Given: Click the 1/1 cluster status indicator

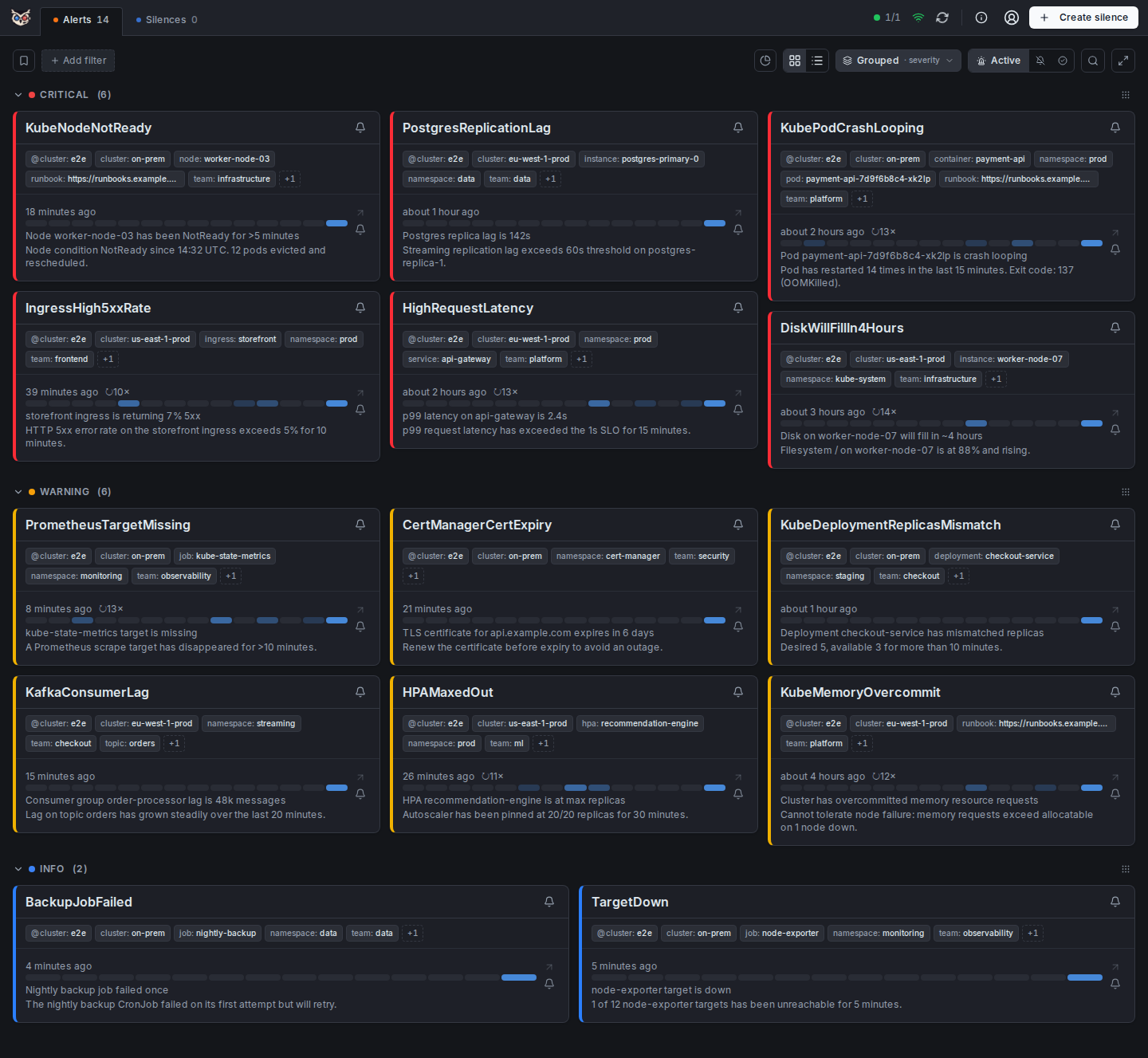Looking at the screenshot, I should click(887, 18).
